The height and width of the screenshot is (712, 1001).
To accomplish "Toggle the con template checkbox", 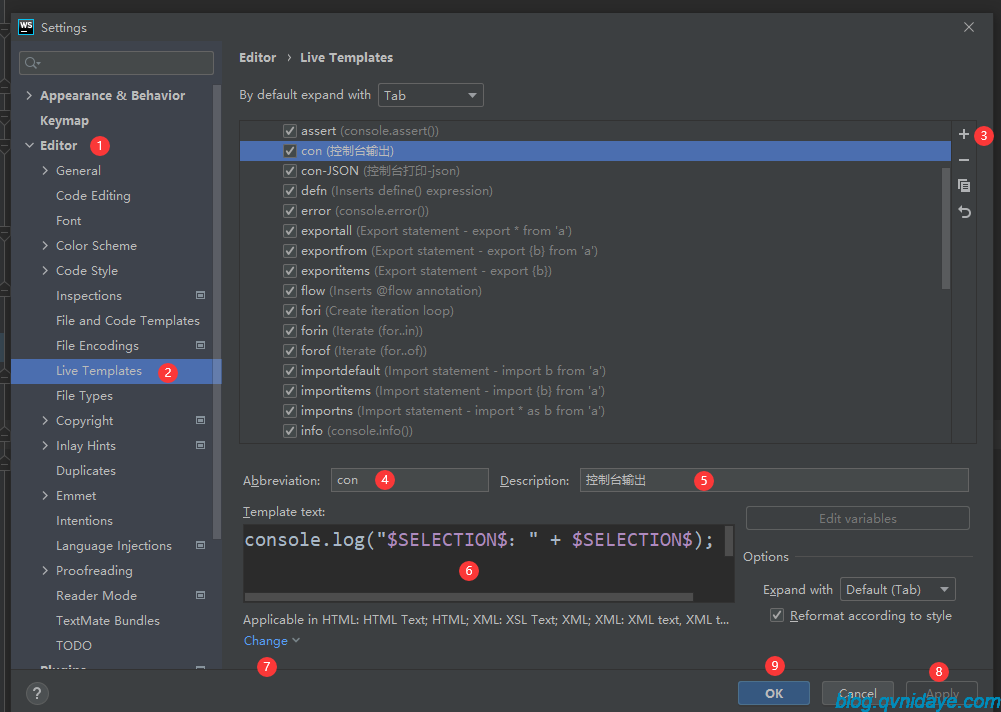I will [290, 151].
